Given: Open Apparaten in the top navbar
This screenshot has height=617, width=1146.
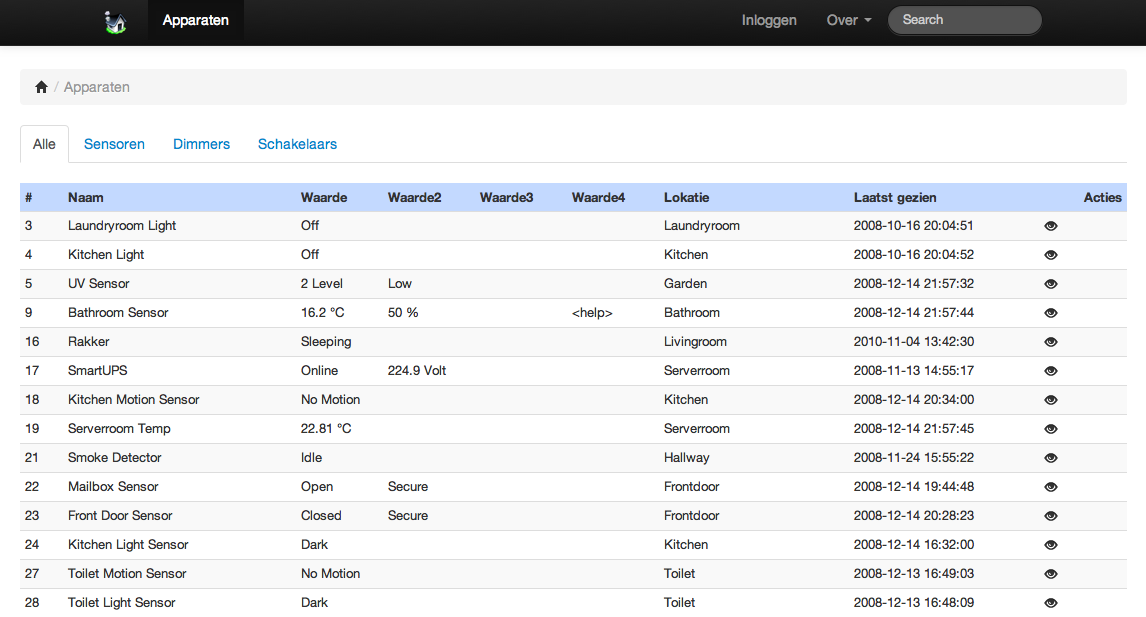Looking at the screenshot, I should [x=195, y=20].
